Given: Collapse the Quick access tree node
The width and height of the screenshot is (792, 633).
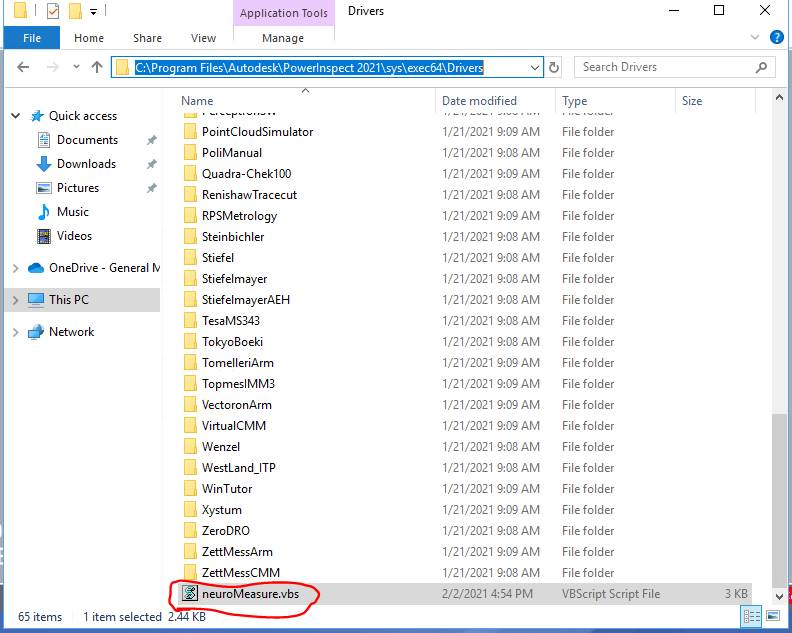Looking at the screenshot, I should 16,116.
